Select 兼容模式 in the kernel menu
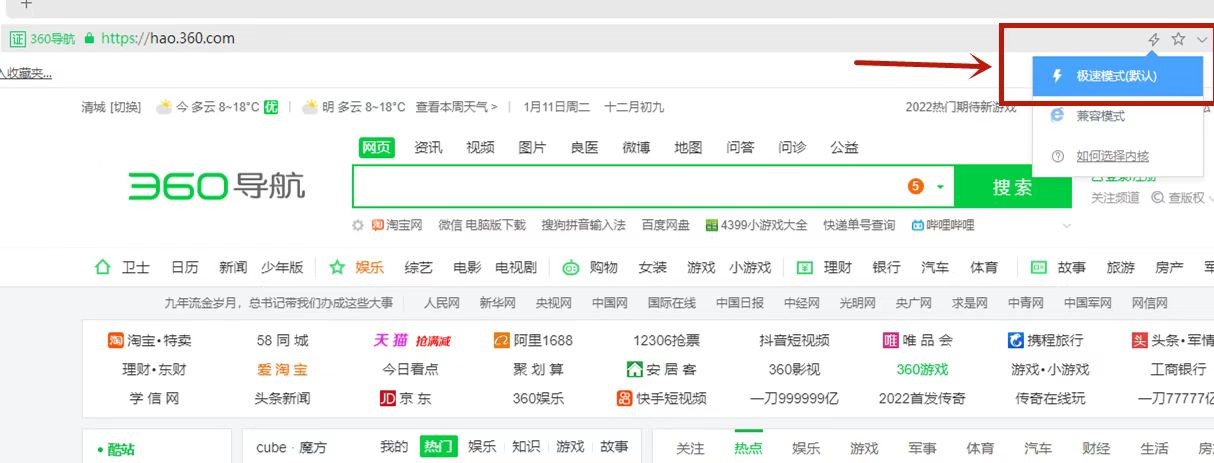This screenshot has width=1214, height=463. (x=1100, y=116)
